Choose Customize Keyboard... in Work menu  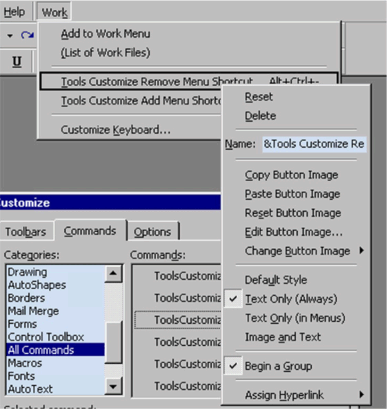tap(115, 130)
